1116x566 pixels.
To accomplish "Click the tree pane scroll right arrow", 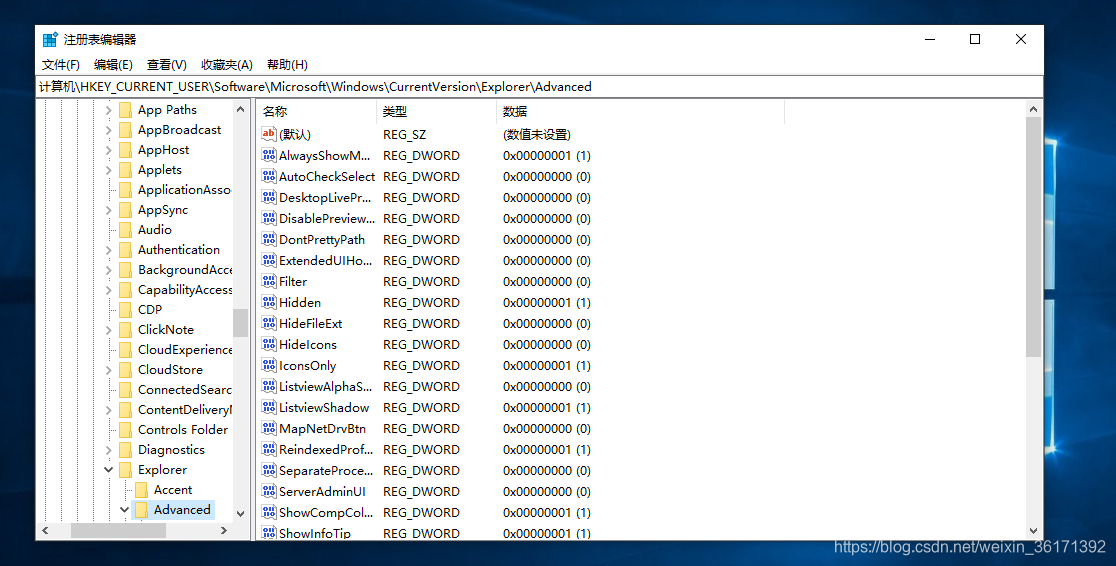I will point(223,530).
